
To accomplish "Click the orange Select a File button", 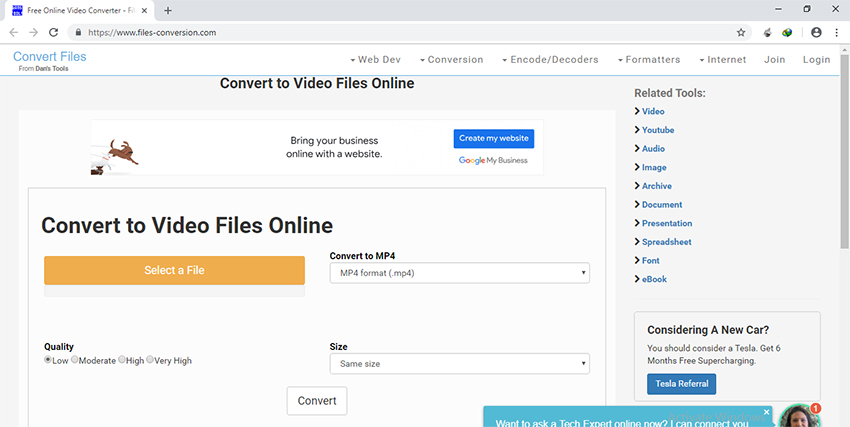I will 174,270.
